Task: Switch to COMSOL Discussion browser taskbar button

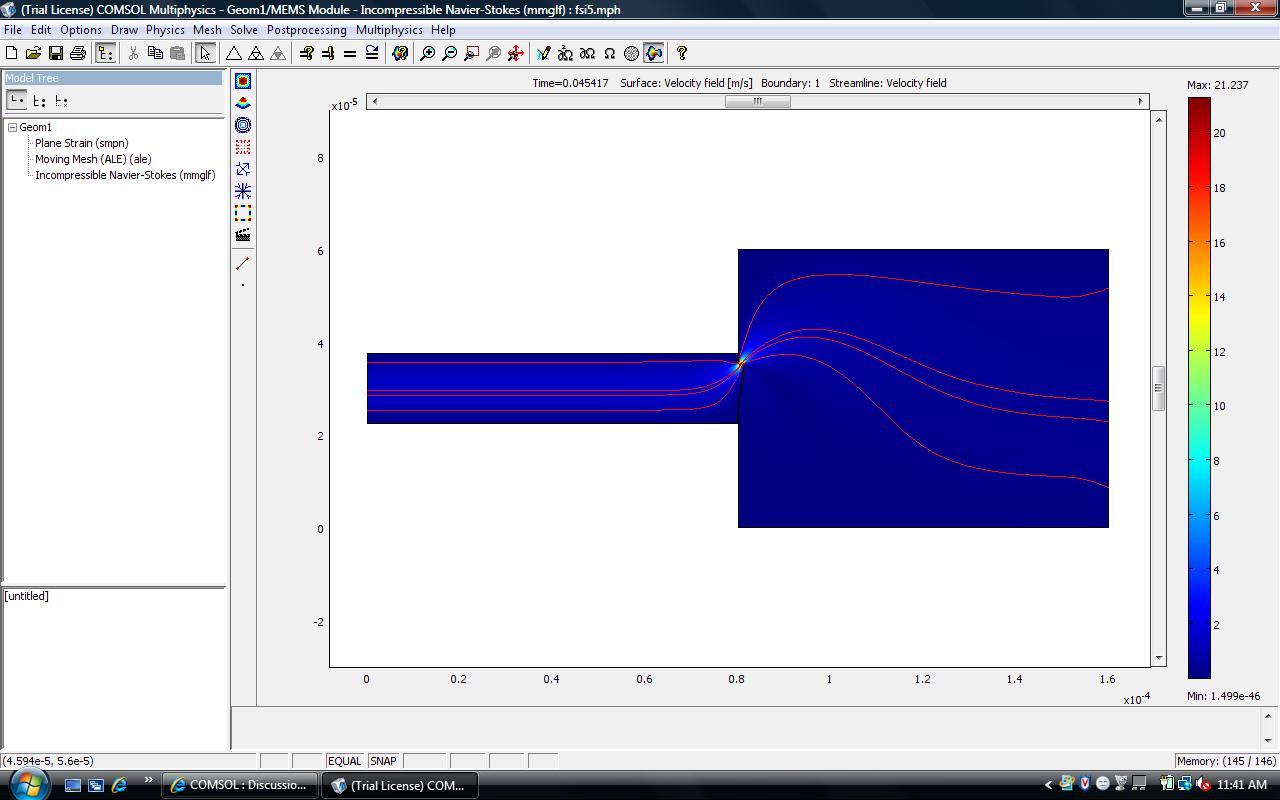Action: click(x=240, y=785)
